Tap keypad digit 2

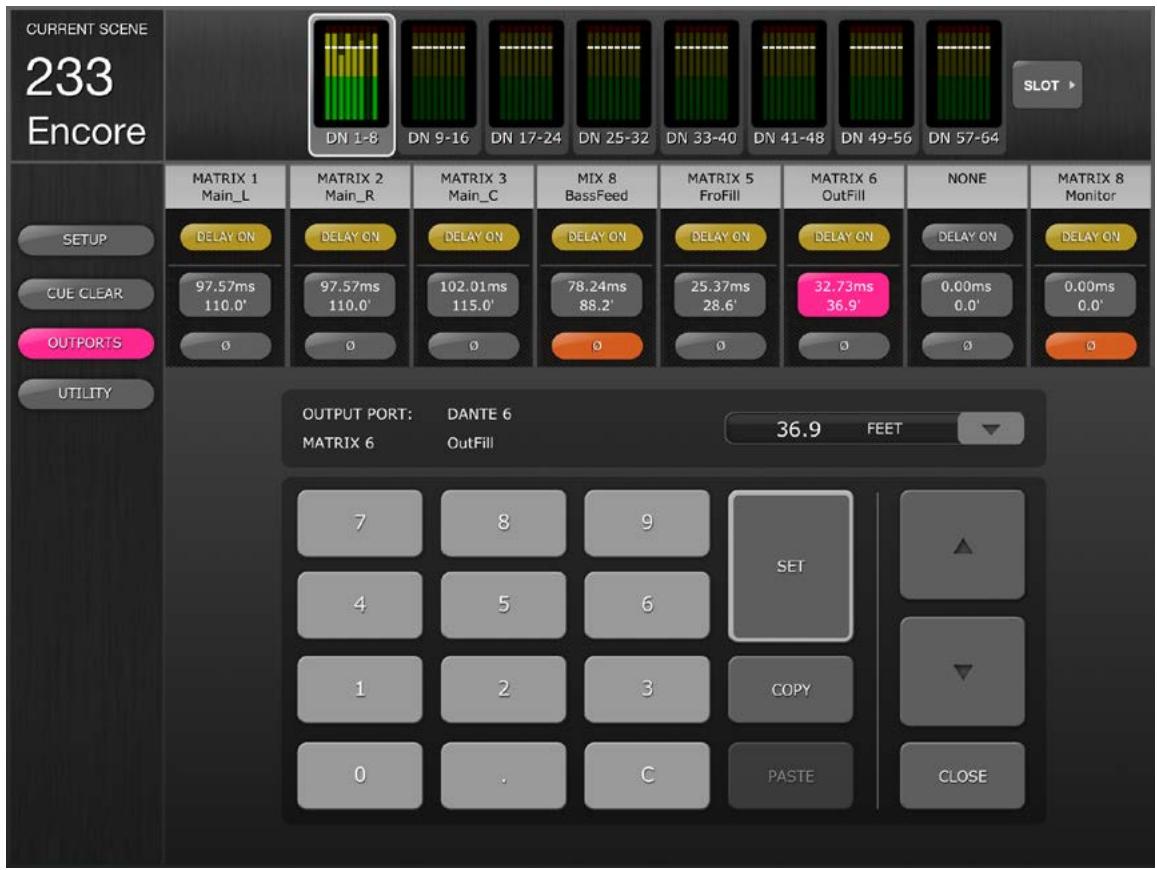coord(503,689)
